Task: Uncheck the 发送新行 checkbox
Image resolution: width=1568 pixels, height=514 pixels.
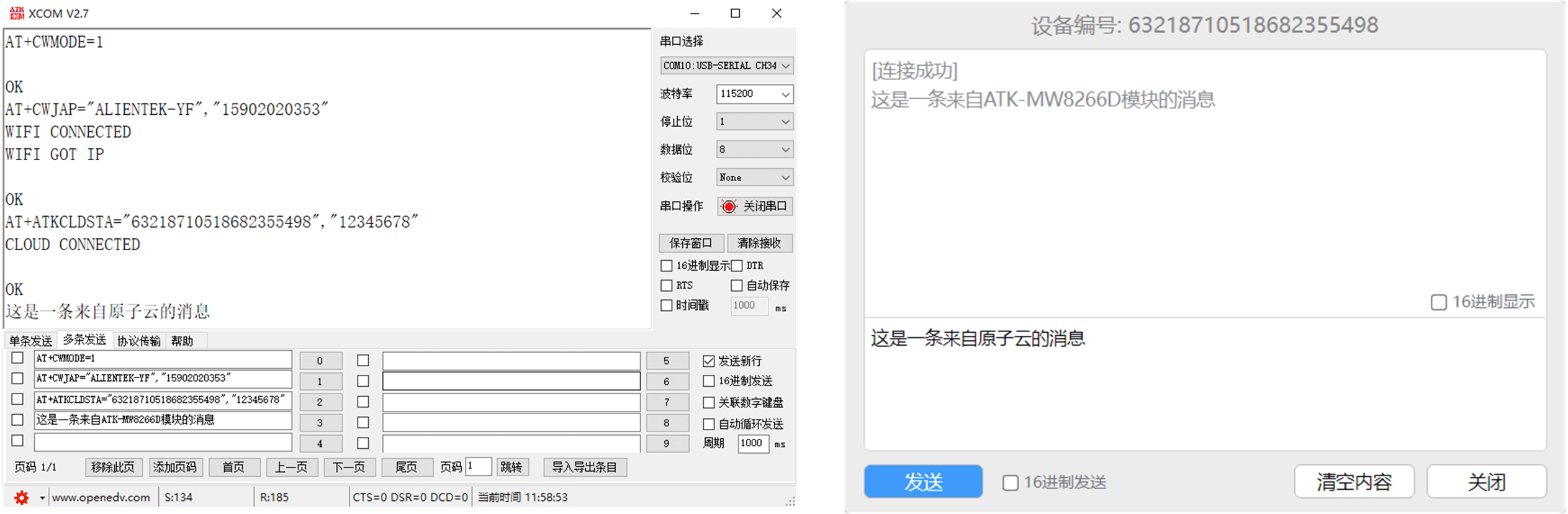Action: (709, 361)
